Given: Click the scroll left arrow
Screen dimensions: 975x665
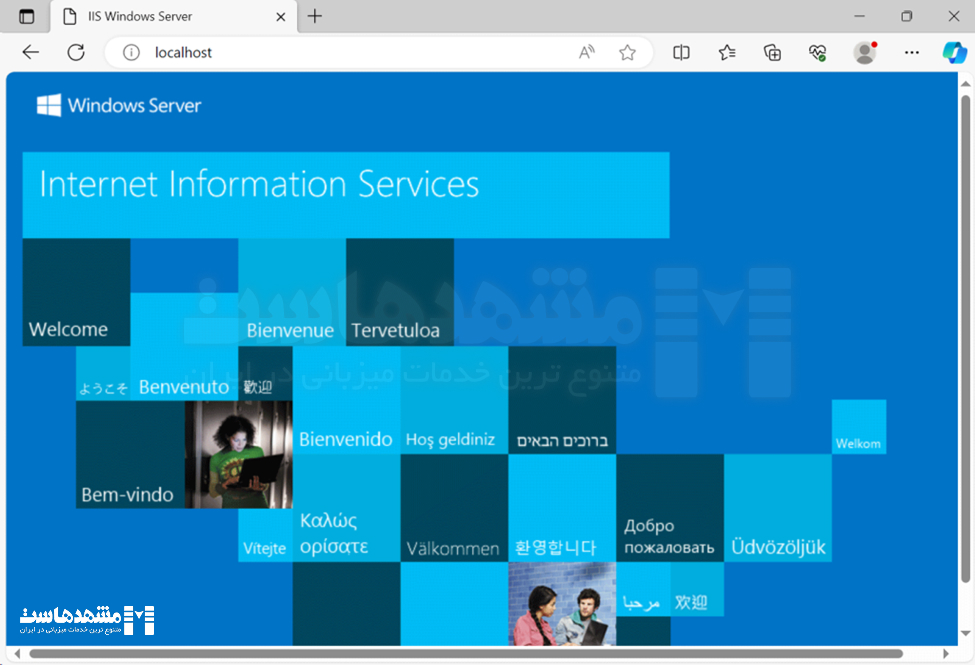Looking at the screenshot, I should pos(17,654).
